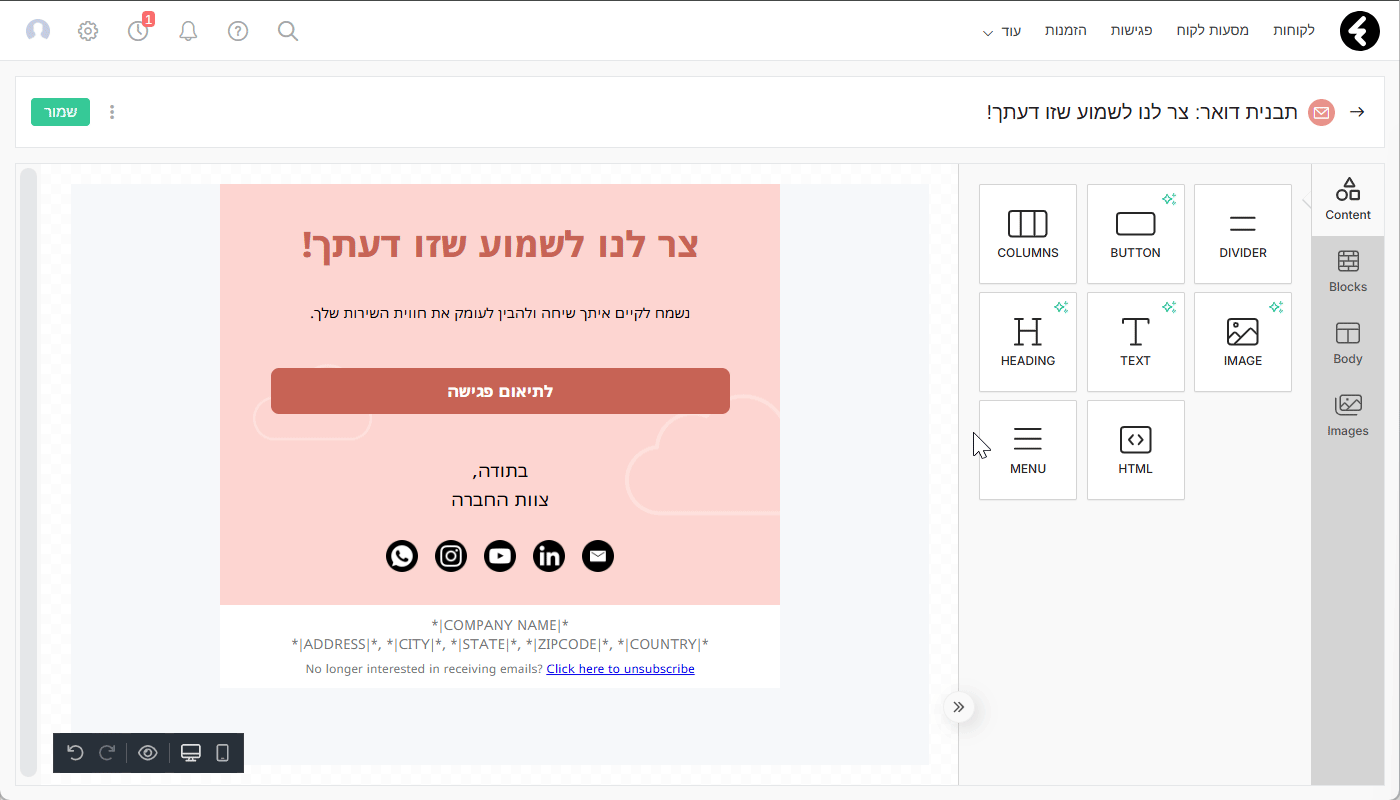Viewport: 1400px width, 800px height.
Task: Add a Button content block
Action: [x=1136, y=234]
